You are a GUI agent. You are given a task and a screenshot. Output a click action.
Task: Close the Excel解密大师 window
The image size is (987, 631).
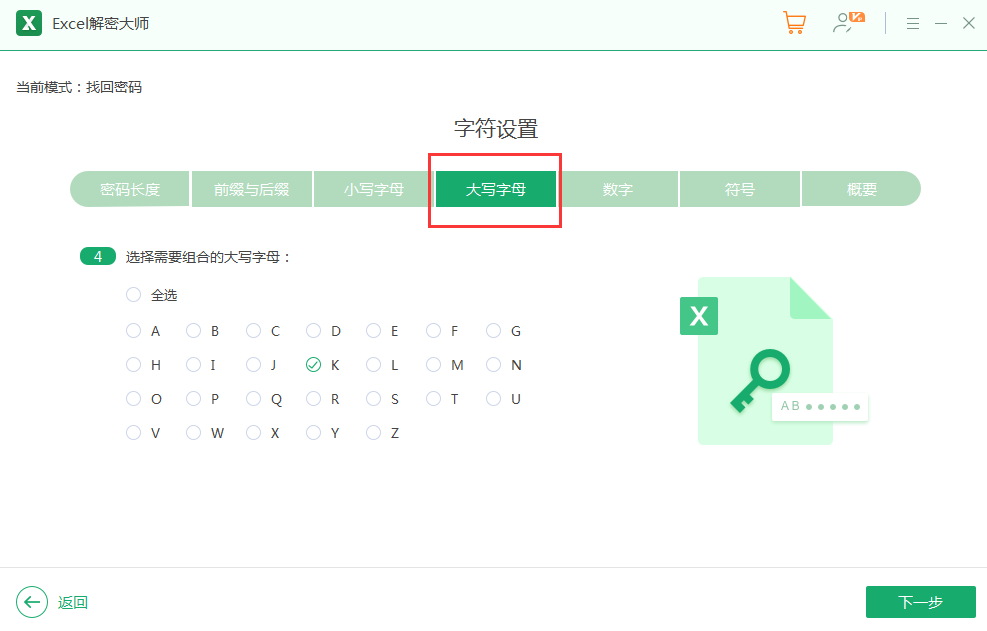(x=969, y=23)
